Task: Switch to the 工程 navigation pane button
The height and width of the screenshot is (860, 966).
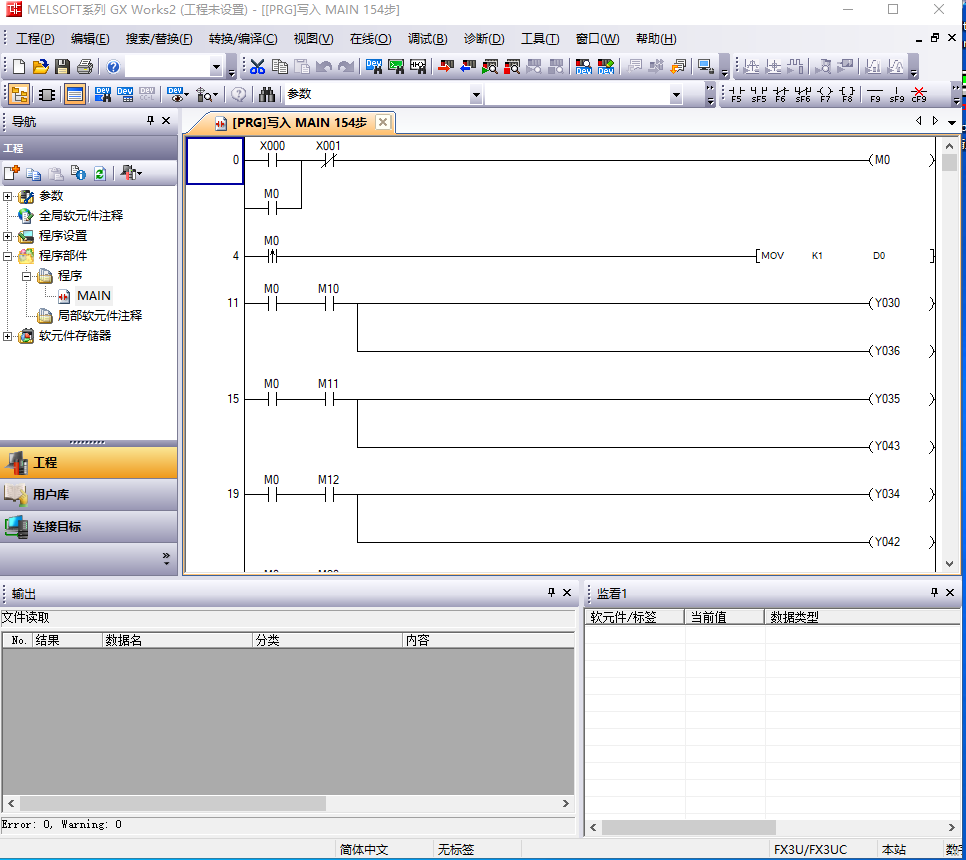Action: click(89, 463)
